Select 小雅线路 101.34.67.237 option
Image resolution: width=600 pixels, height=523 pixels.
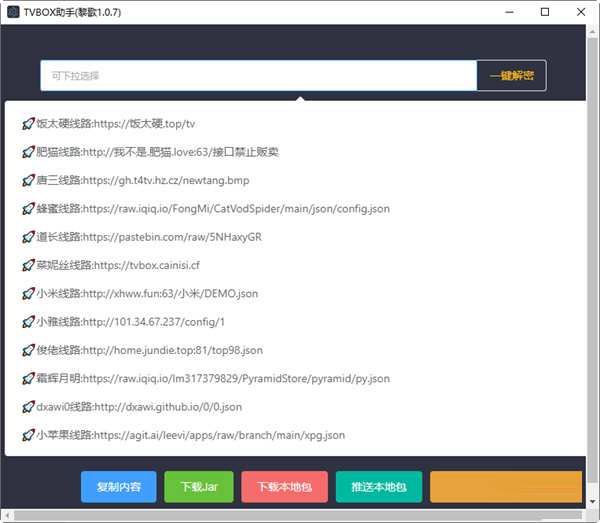pyautogui.click(x=295, y=322)
